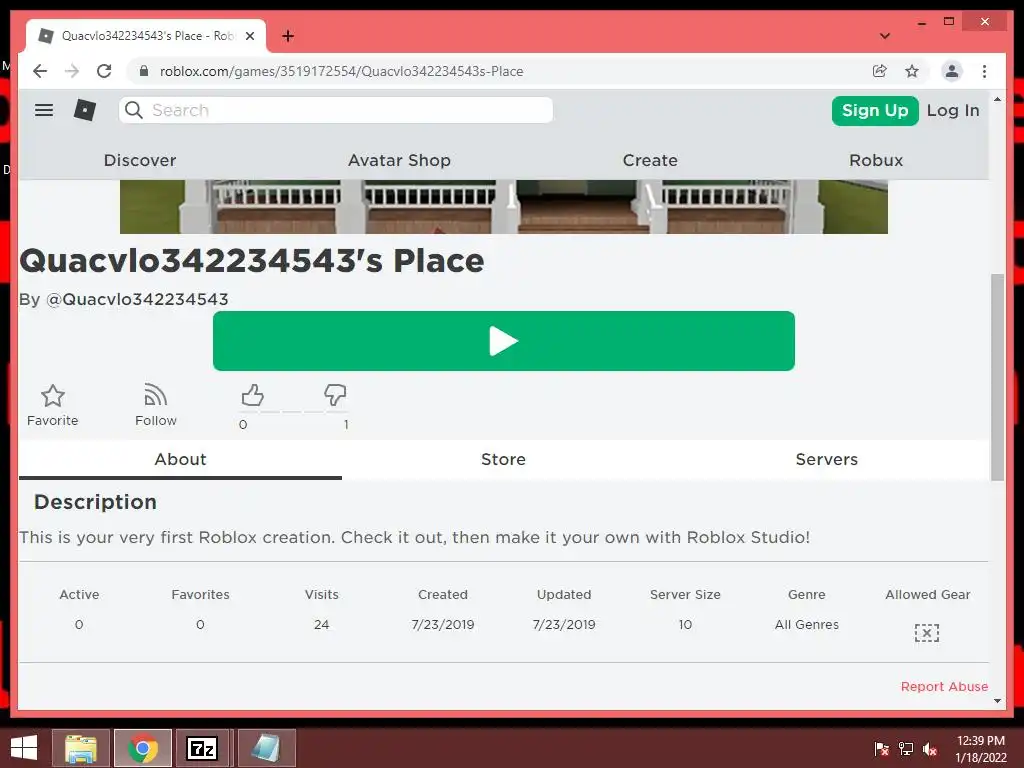Click the game thumbnail image
The width and height of the screenshot is (1024, 768).
504,207
